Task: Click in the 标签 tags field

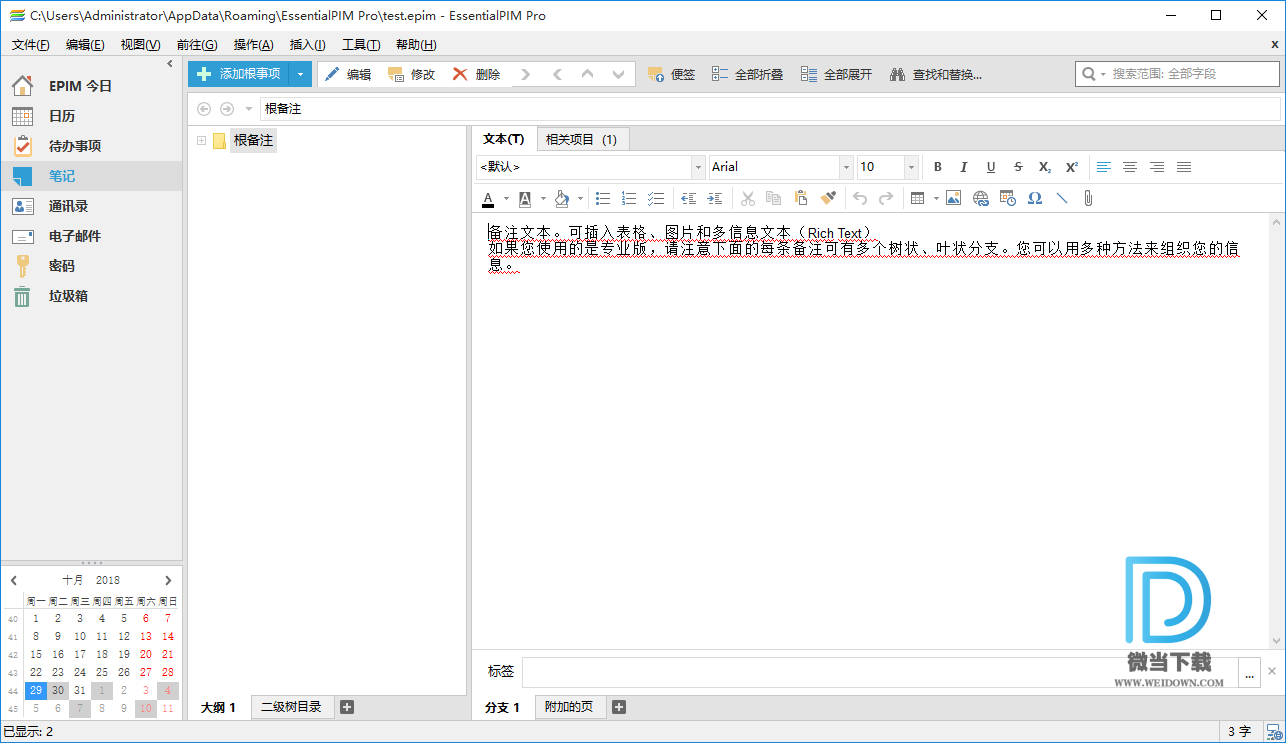Action: click(880, 672)
